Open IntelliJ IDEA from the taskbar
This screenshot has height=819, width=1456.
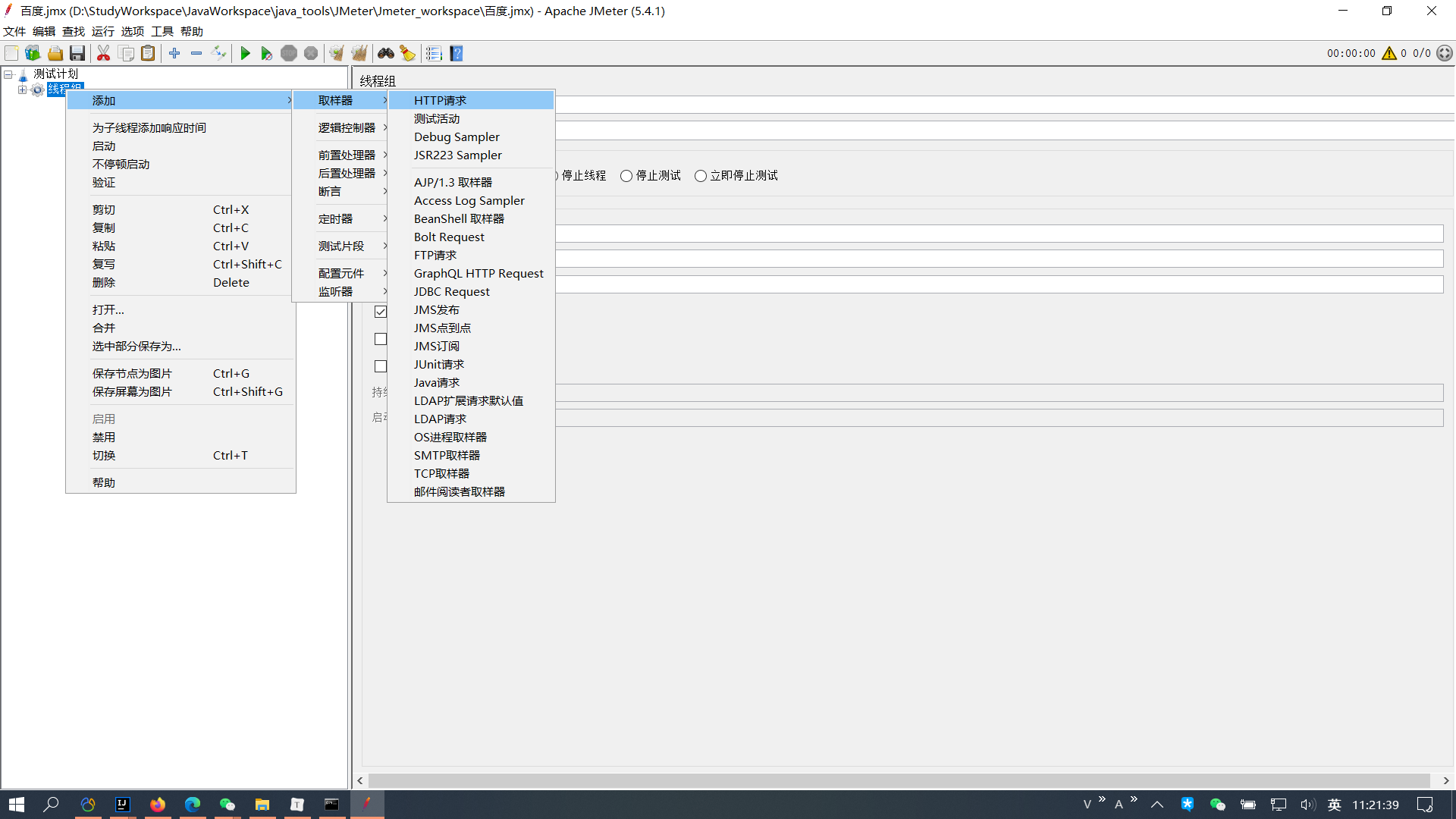click(123, 805)
